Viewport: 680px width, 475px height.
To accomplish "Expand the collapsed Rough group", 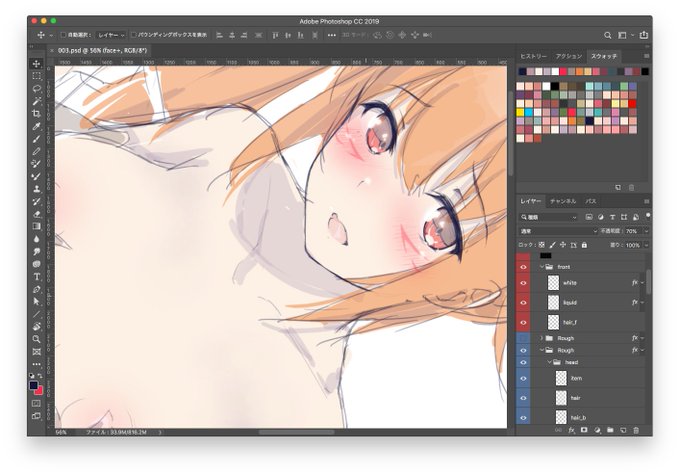I will click(542, 338).
